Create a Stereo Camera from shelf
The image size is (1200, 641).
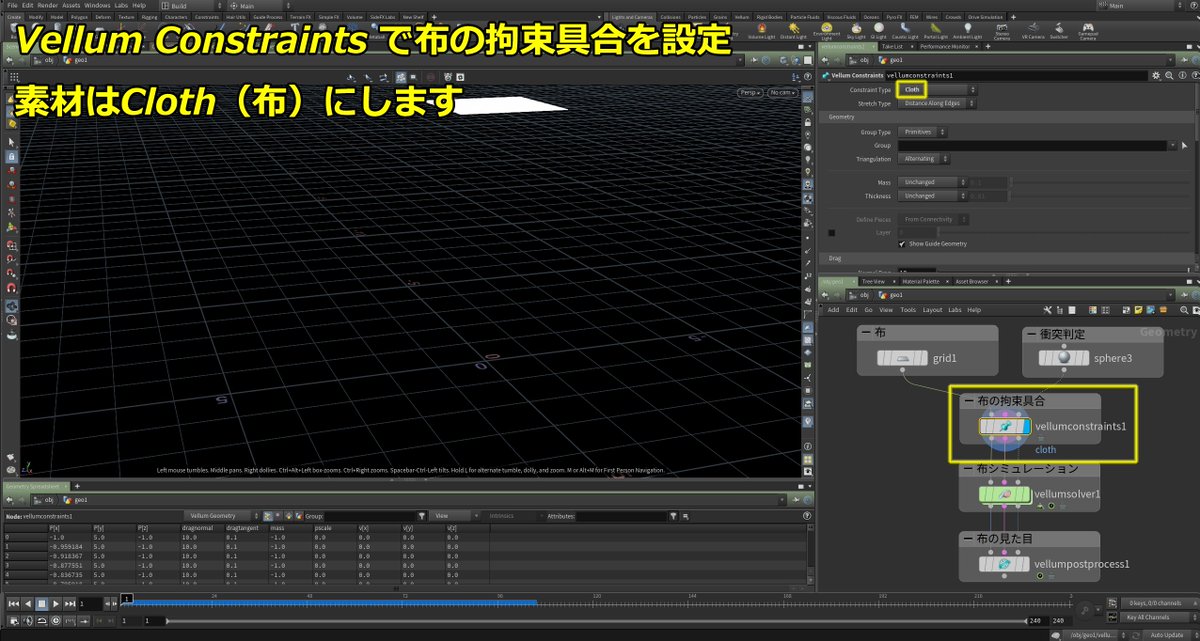pyautogui.click(x=1004, y=29)
